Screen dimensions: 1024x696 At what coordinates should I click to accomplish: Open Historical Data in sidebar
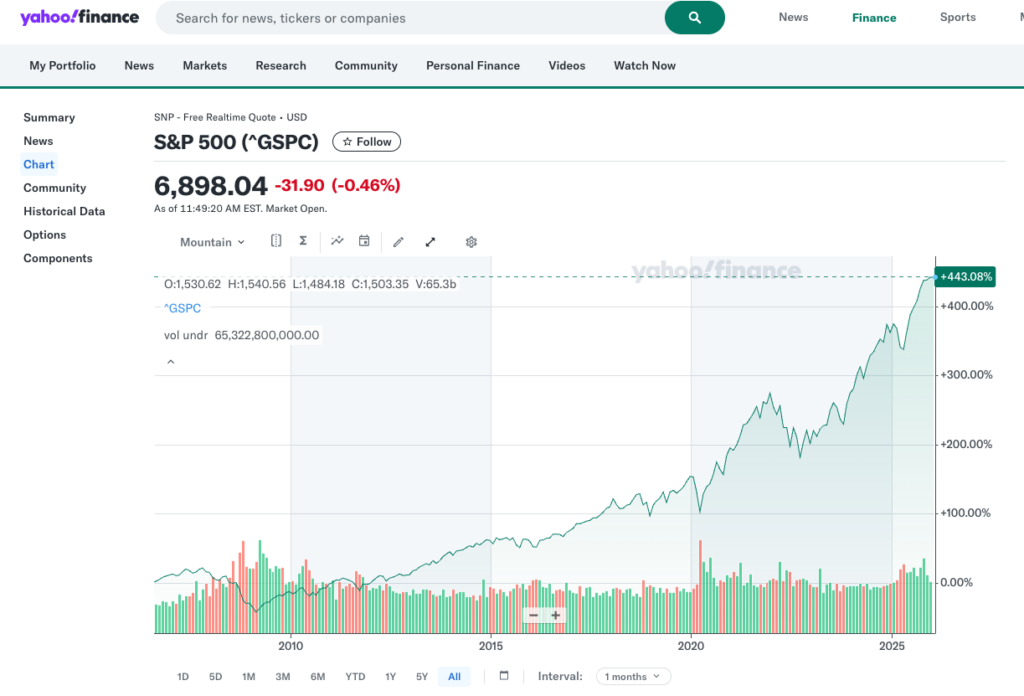click(x=64, y=211)
